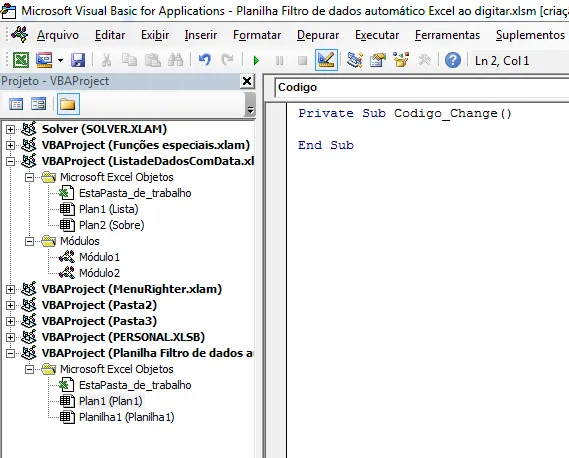Click the VBA icon left of Arquivo
569x458 pixels.
click(20, 35)
